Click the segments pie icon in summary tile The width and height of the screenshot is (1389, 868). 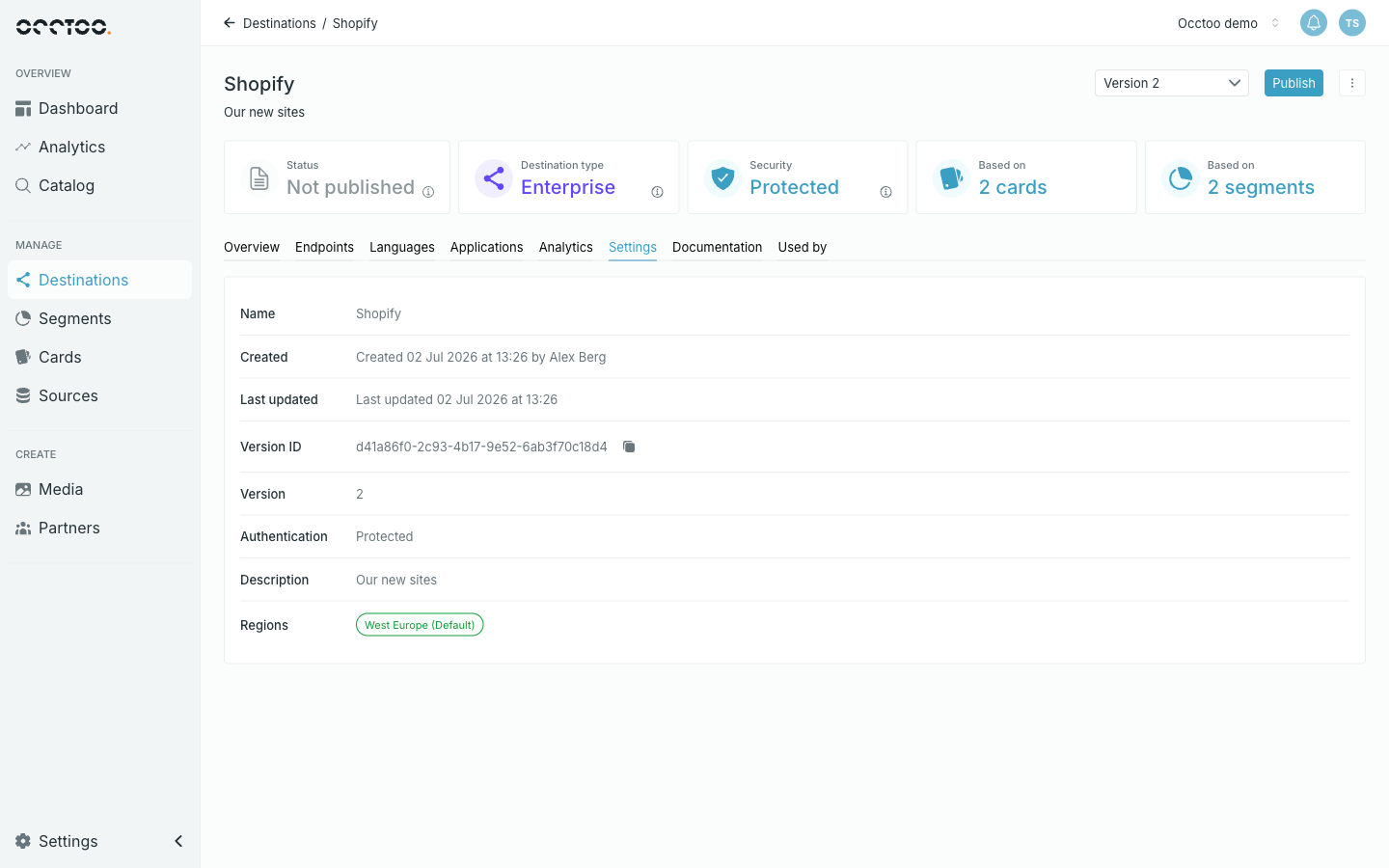point(1180,178)
